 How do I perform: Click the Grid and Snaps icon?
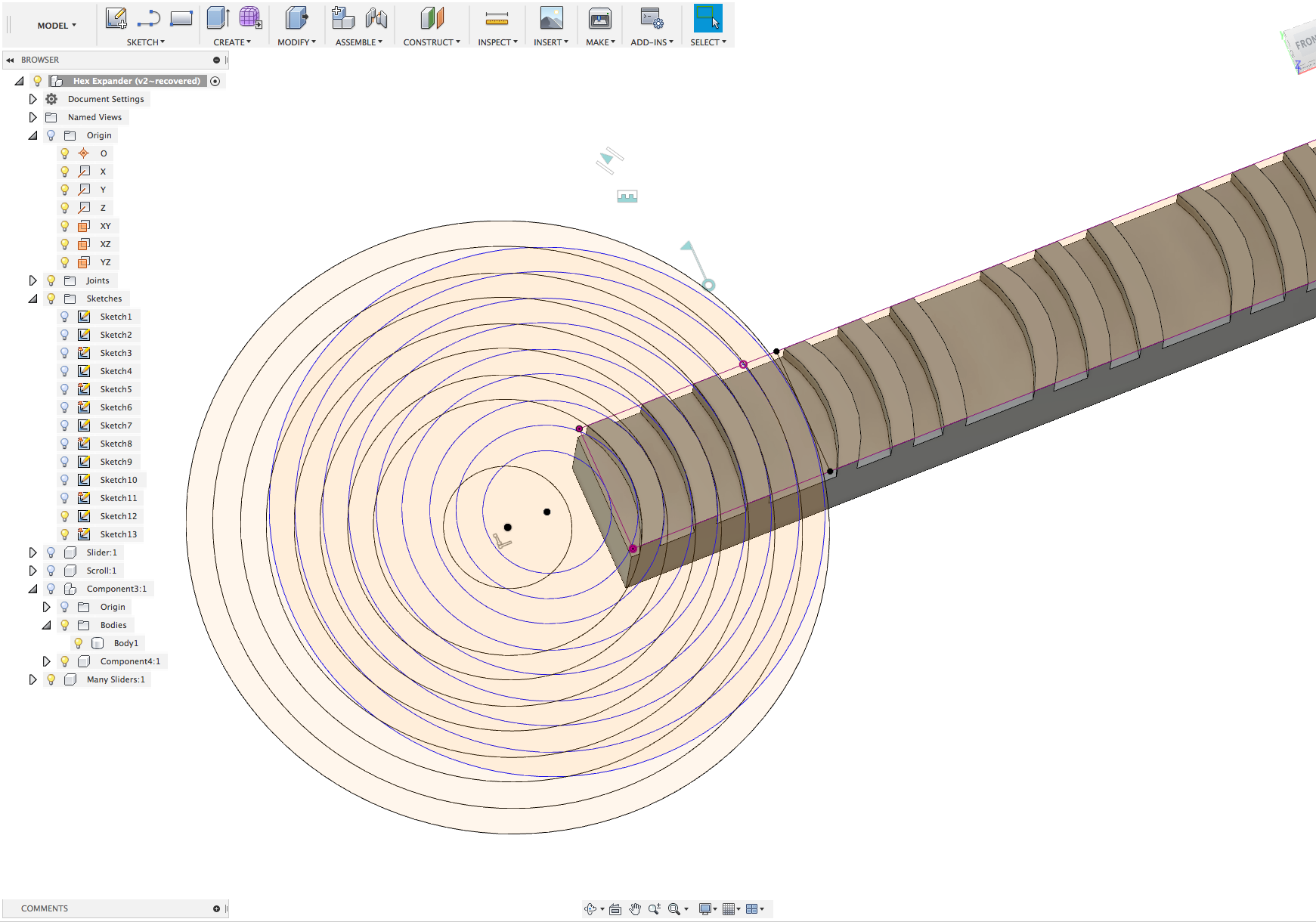[729, 909]
